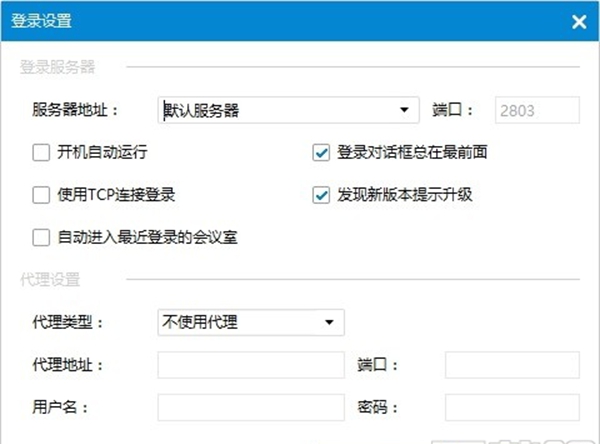Enable 自动进入最近登录的会议室 checkbox
The width and height of the screenshot is (600, 444).
pos(41,237)
